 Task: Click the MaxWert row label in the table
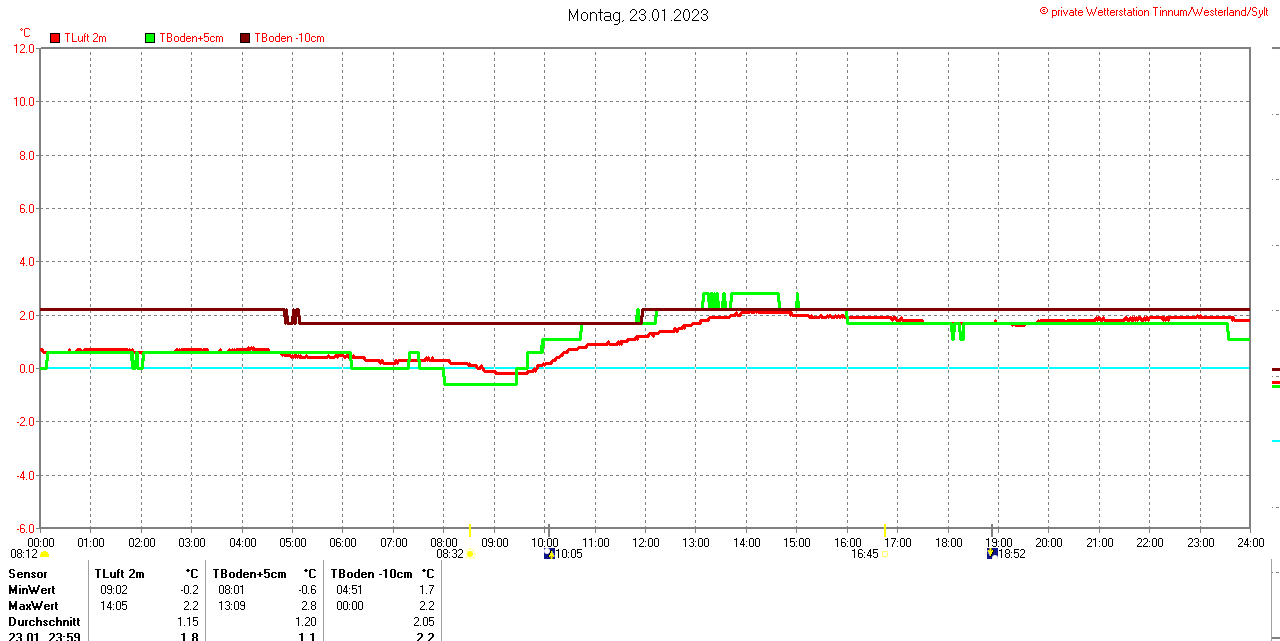[33, 606]
